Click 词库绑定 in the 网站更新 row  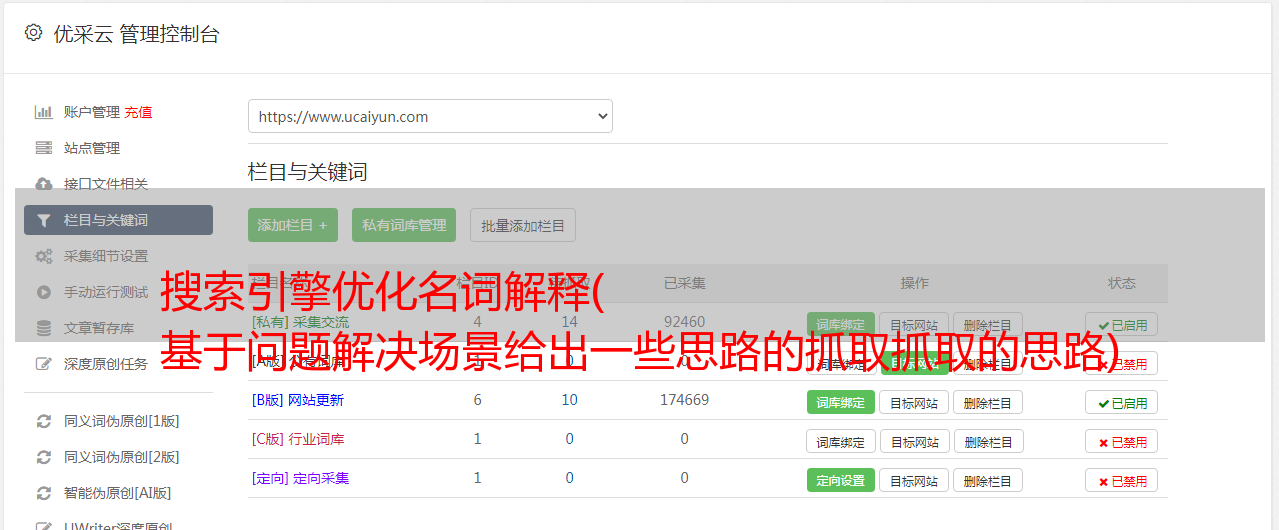pyautogui.click(x=841, y=402)
